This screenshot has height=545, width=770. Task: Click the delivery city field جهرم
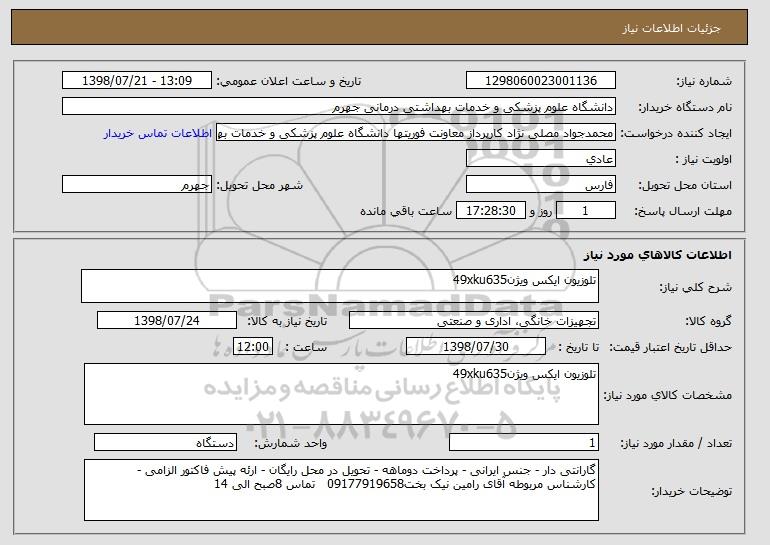[137, 185]
